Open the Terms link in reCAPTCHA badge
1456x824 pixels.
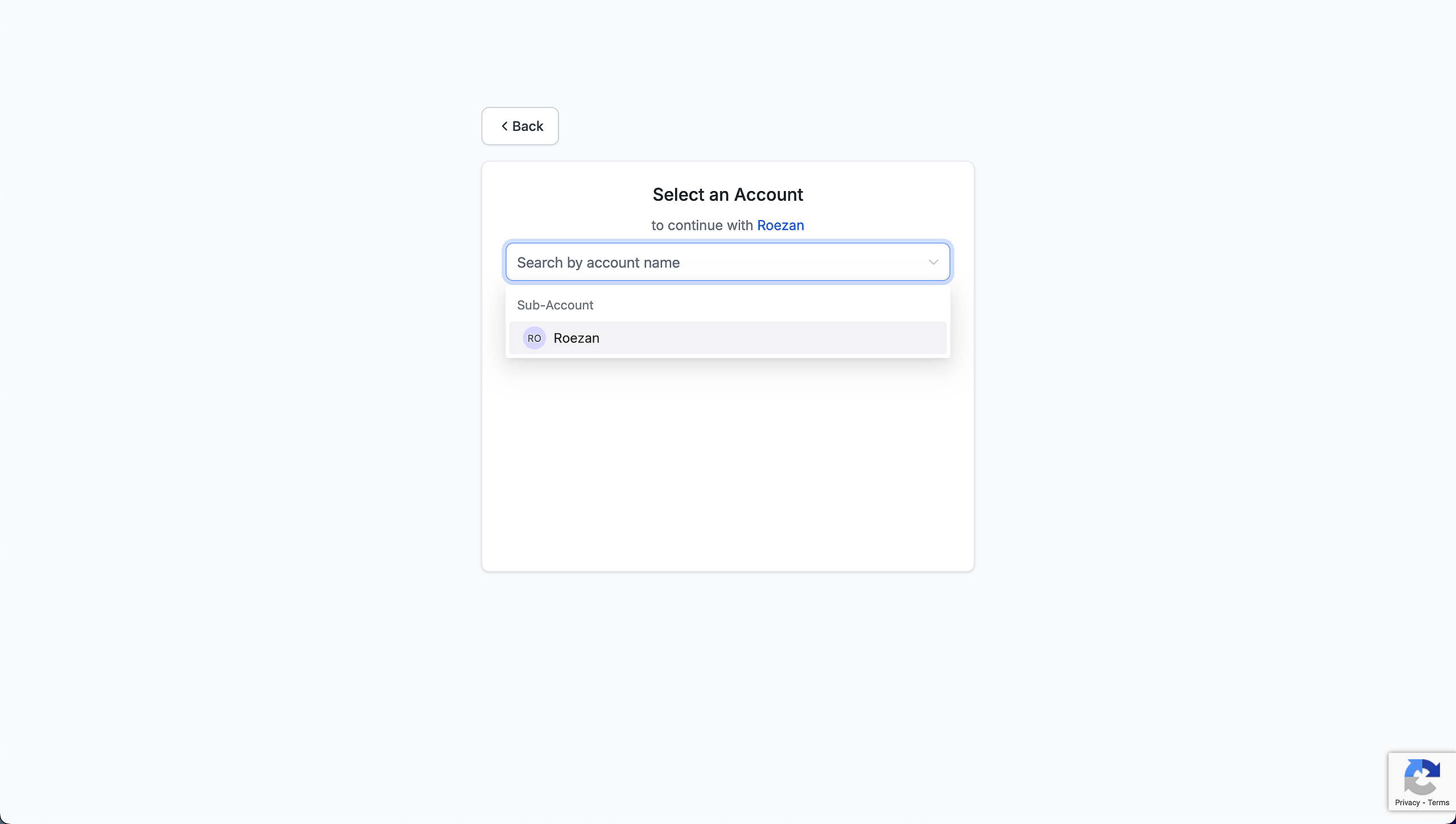coord(1438,802)
